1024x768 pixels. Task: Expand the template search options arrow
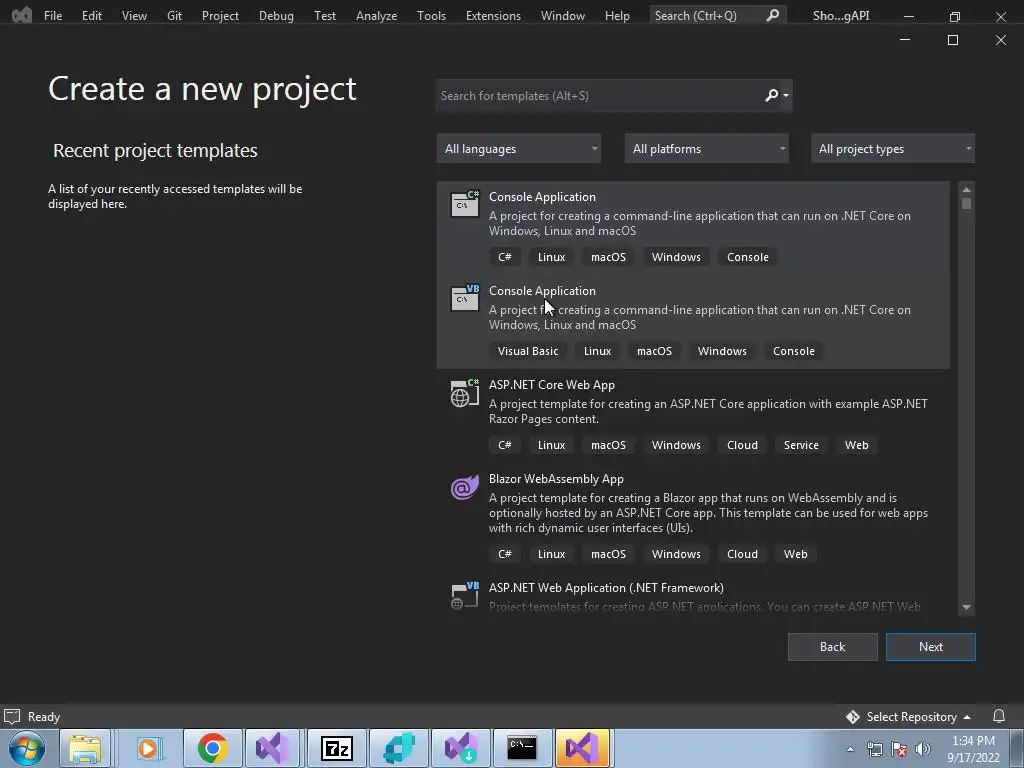click(x=786, y=96)
